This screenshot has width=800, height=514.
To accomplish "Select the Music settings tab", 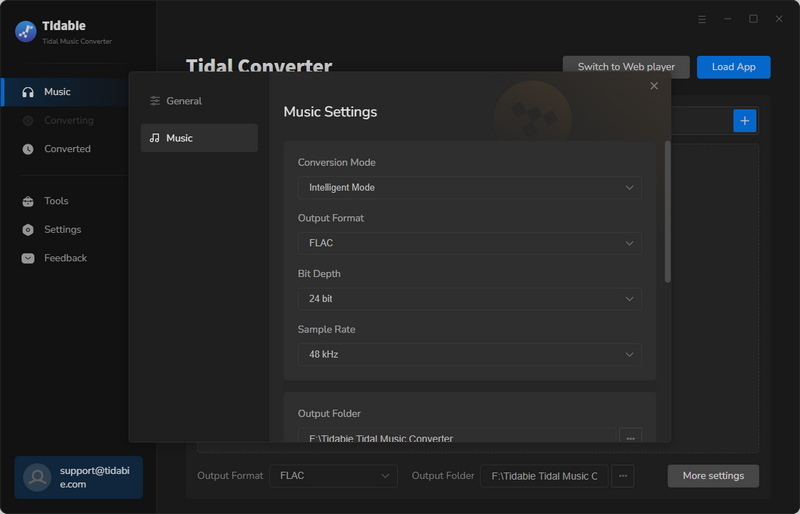I will 199,138.
